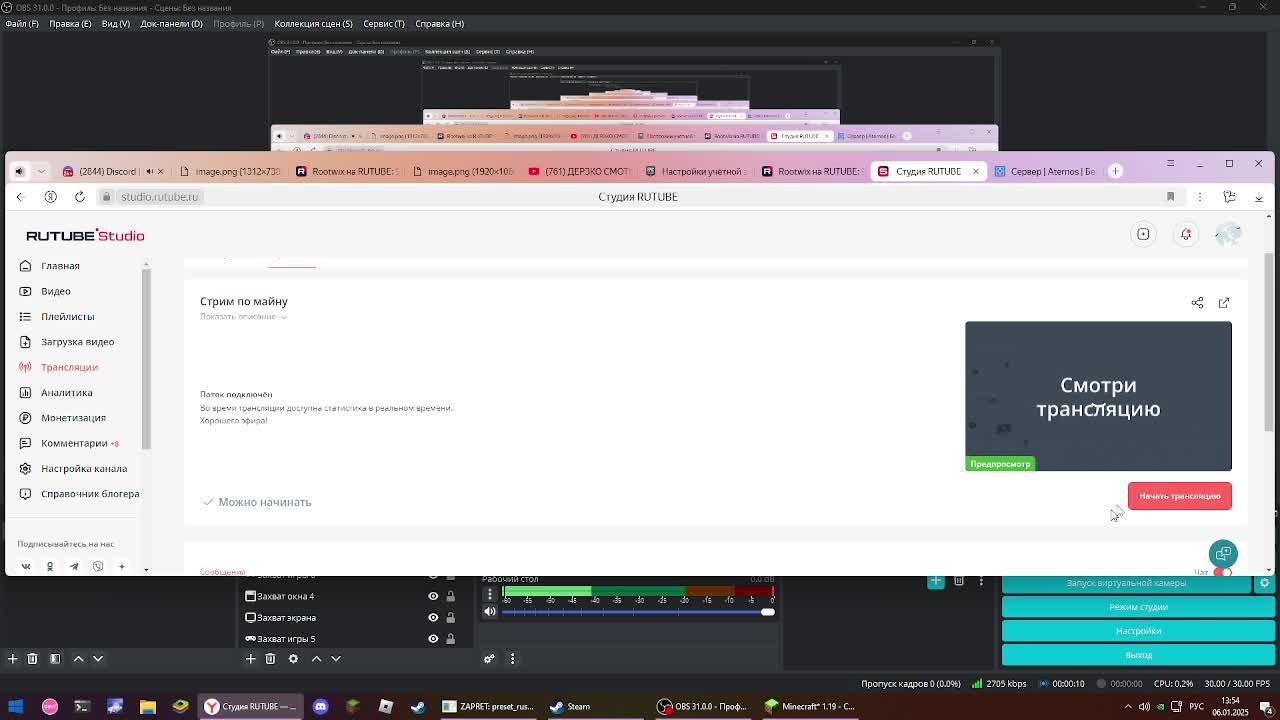Toggle the chat switch in Studio
The image size is (1280, 720).
tap(1222, 571)
